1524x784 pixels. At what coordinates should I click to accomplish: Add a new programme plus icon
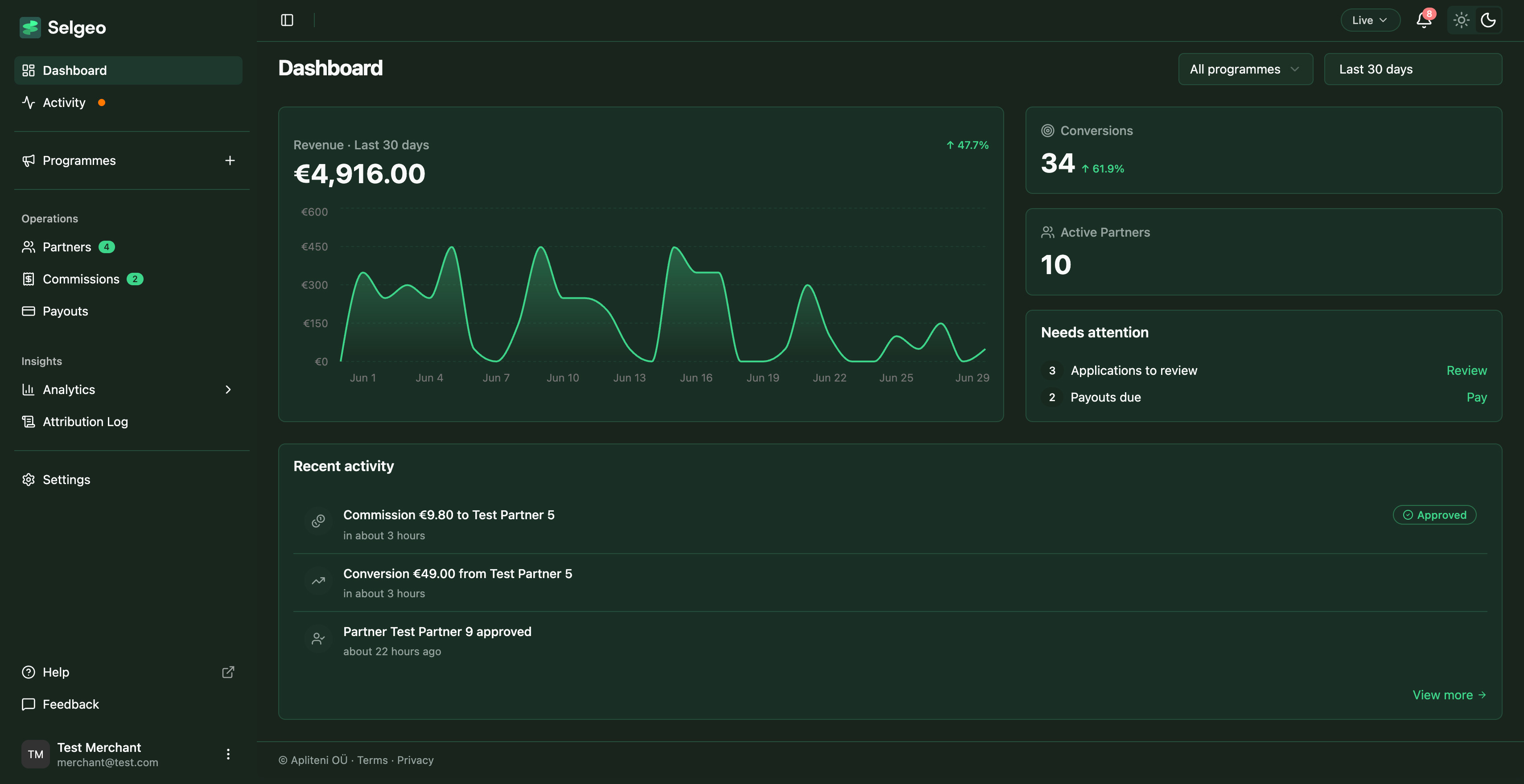pos(230,160)
